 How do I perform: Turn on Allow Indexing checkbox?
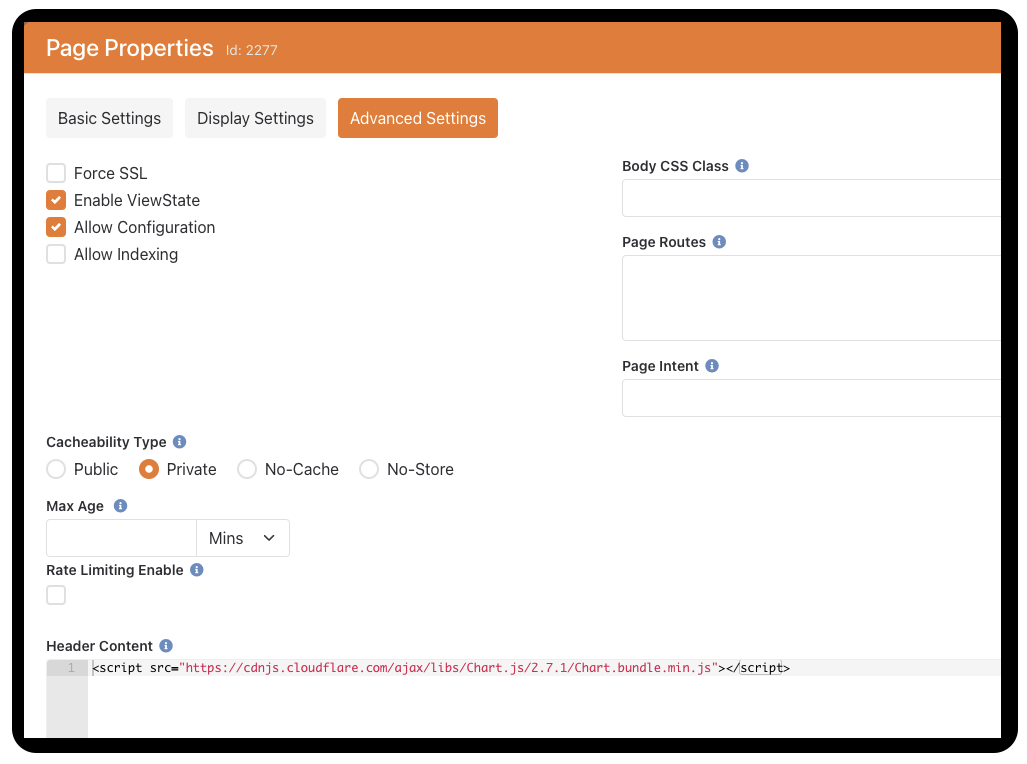56,254
